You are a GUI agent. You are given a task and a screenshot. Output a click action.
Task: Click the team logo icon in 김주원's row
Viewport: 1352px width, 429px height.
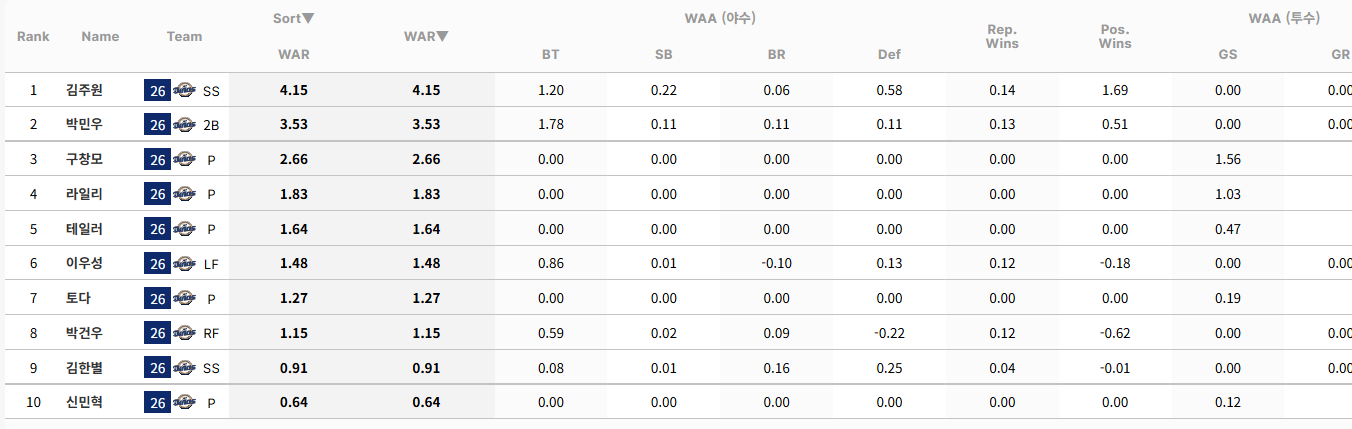pyautogui.click(x=184, y=91)
